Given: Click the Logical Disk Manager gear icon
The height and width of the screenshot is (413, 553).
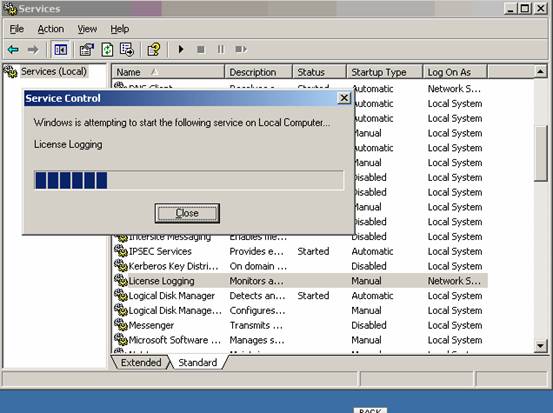Looking at the screenshot, I should coord(121,295).
